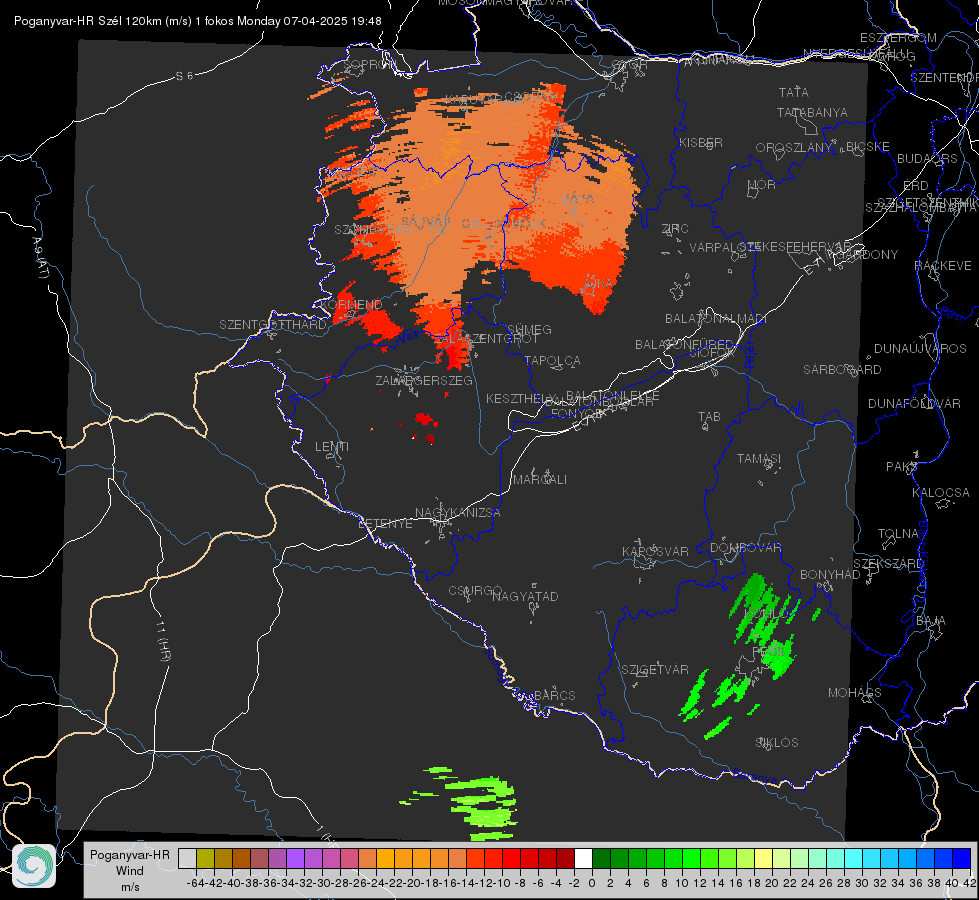The image size is (979, 900).
Task: Select the DUNAÚJVÁROS label
Action: tap(920, 349)
